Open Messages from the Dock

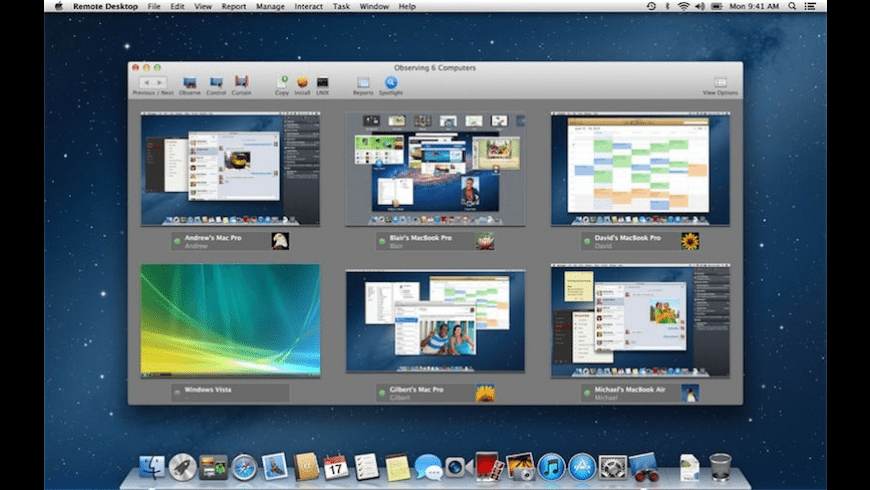[x=428, y=467]
